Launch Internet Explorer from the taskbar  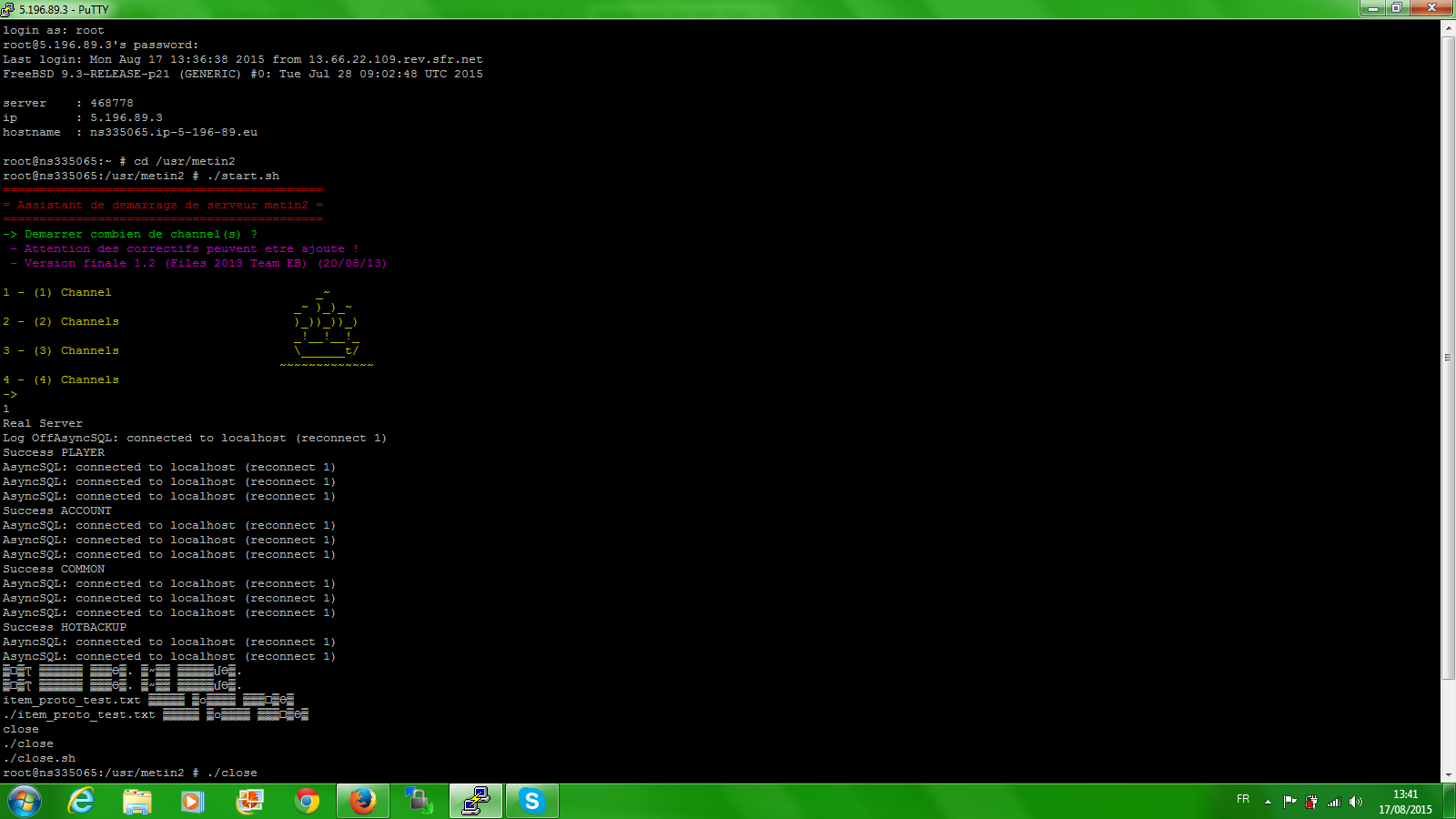(82, 802)
